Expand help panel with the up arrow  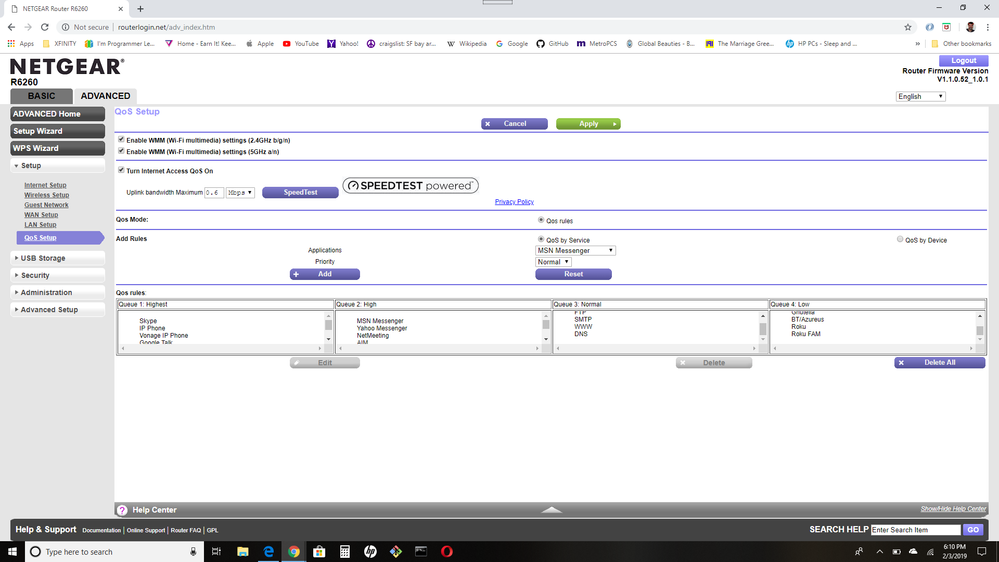click(x=552, y=510)
